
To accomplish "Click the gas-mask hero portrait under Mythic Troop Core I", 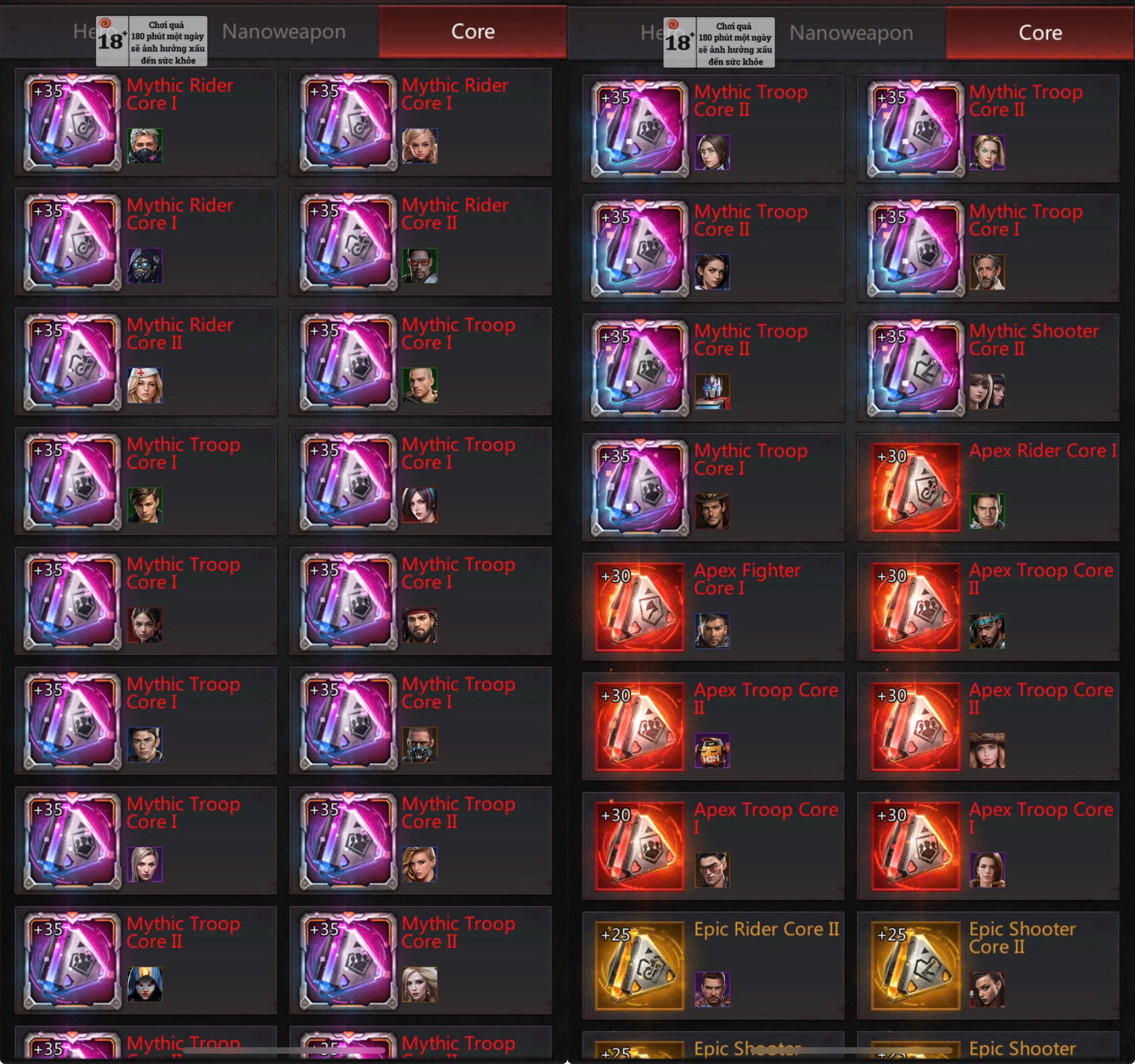I will coord(419,744).
